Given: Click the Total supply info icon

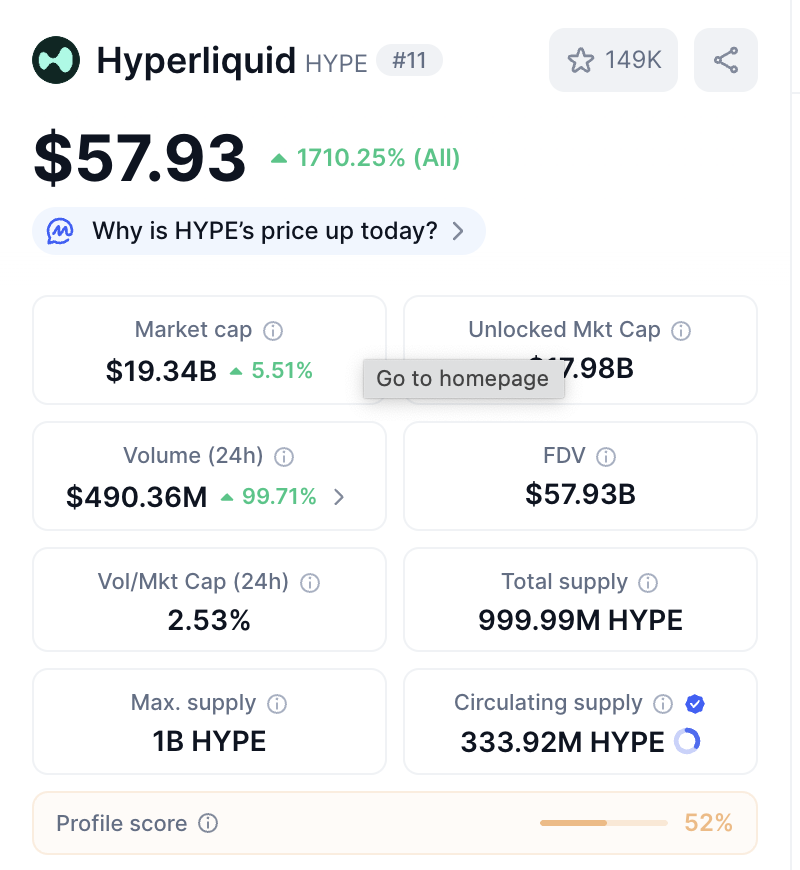Looking at the screenshot, I should point(648,583).
